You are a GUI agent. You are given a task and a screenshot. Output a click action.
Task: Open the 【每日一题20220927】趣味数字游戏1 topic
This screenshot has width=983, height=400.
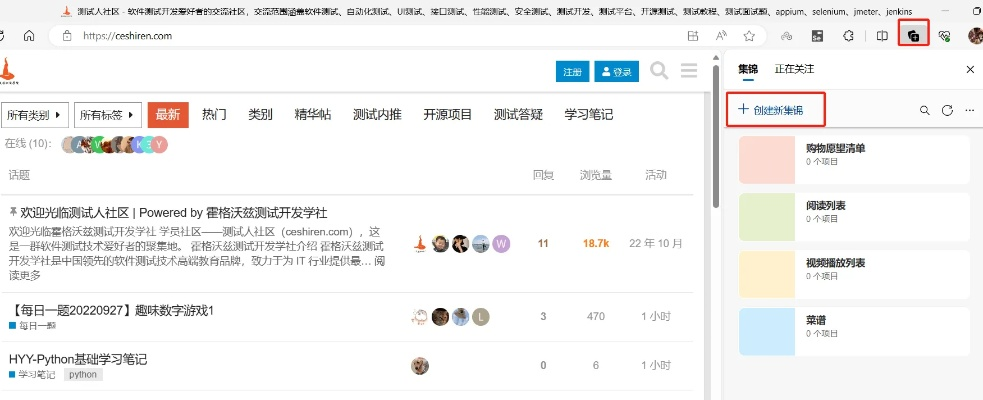click(112, 310)
